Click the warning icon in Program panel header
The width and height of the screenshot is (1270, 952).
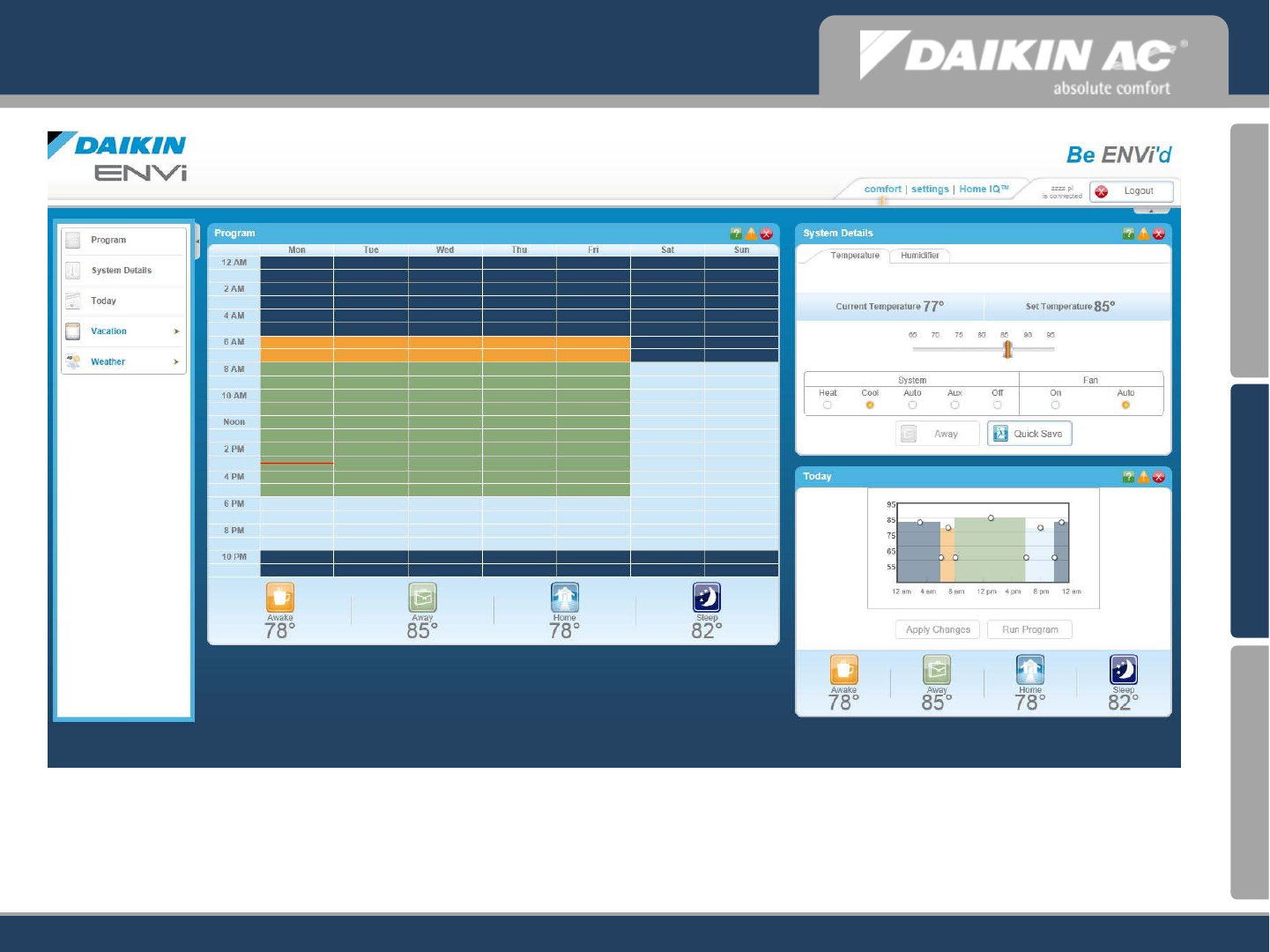click(751, 234)
